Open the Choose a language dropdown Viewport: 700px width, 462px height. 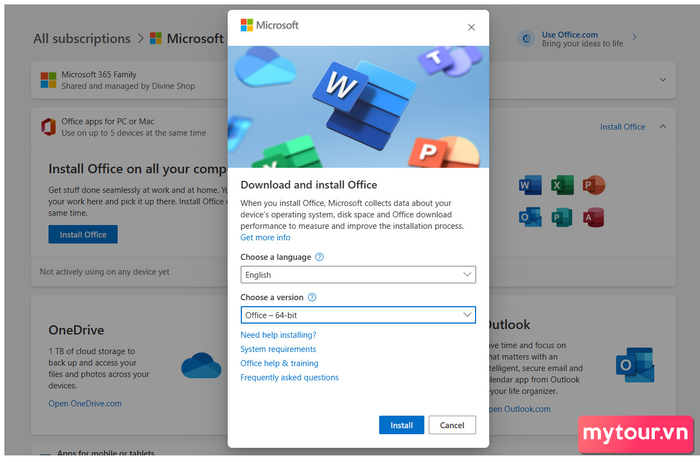click(358, 275)
